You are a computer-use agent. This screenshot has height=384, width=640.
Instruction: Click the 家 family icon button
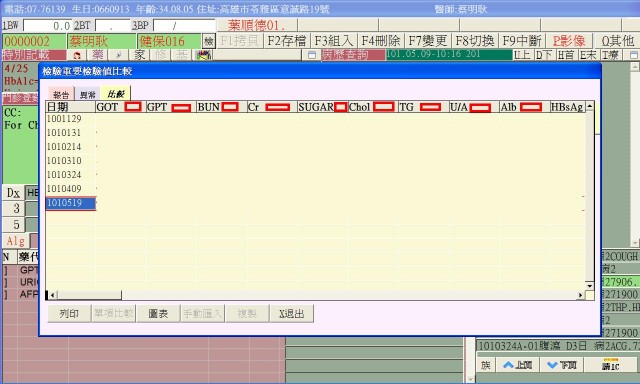point(140,55)
